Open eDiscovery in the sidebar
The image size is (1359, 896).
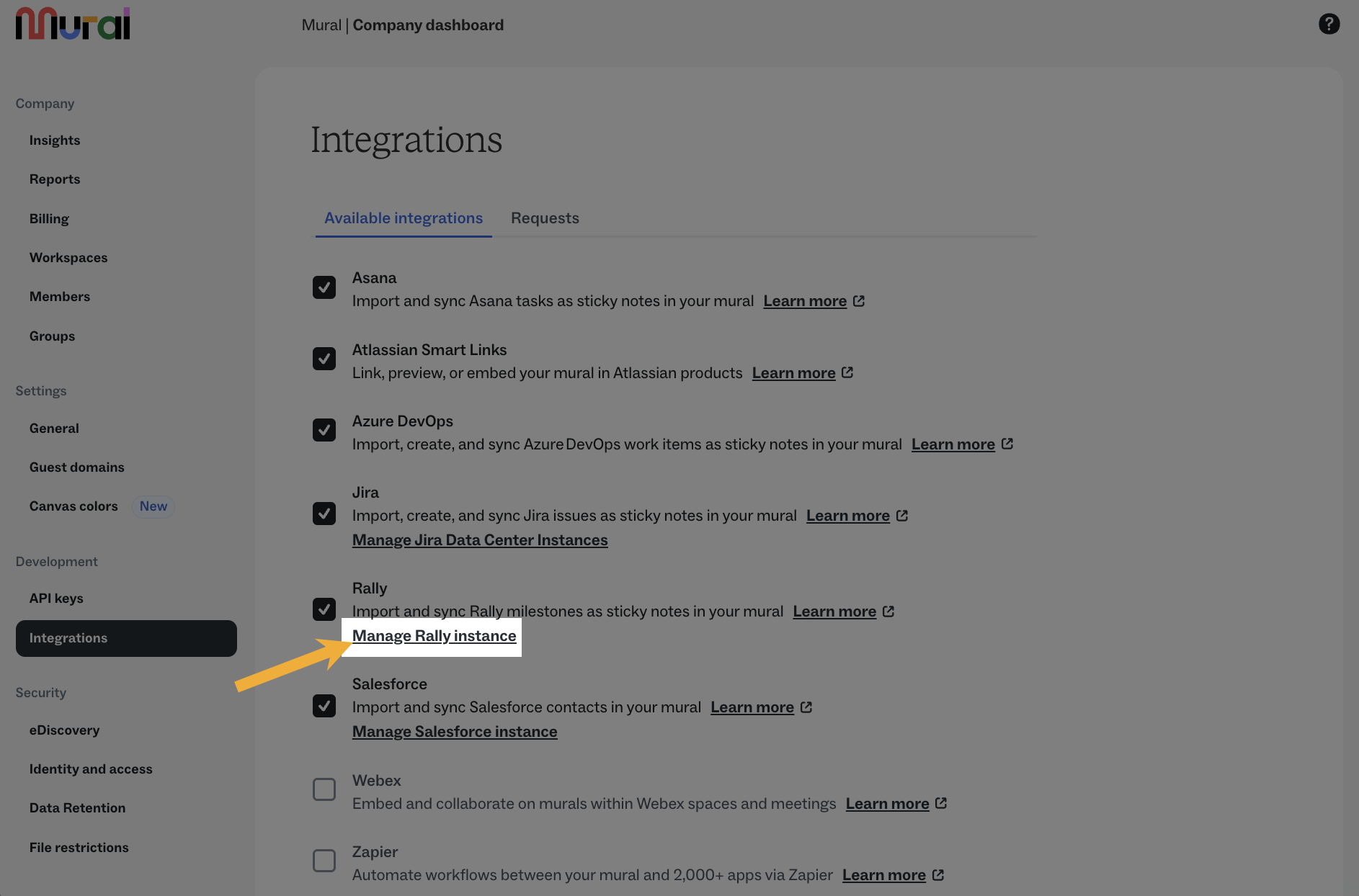pyautogui.click(x=65, y=730)
